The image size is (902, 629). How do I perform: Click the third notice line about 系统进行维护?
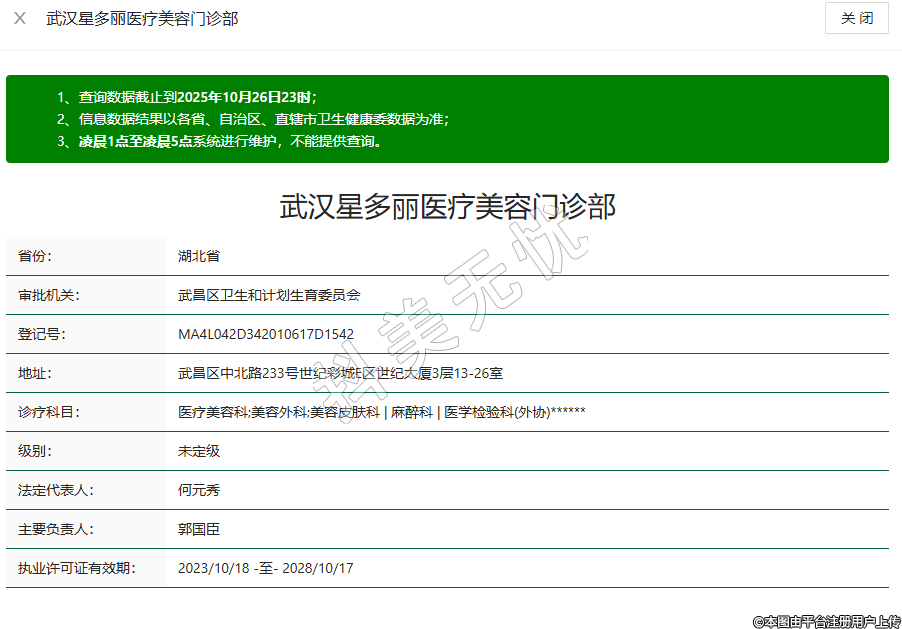pyautogui.click(x=219, y=141)
